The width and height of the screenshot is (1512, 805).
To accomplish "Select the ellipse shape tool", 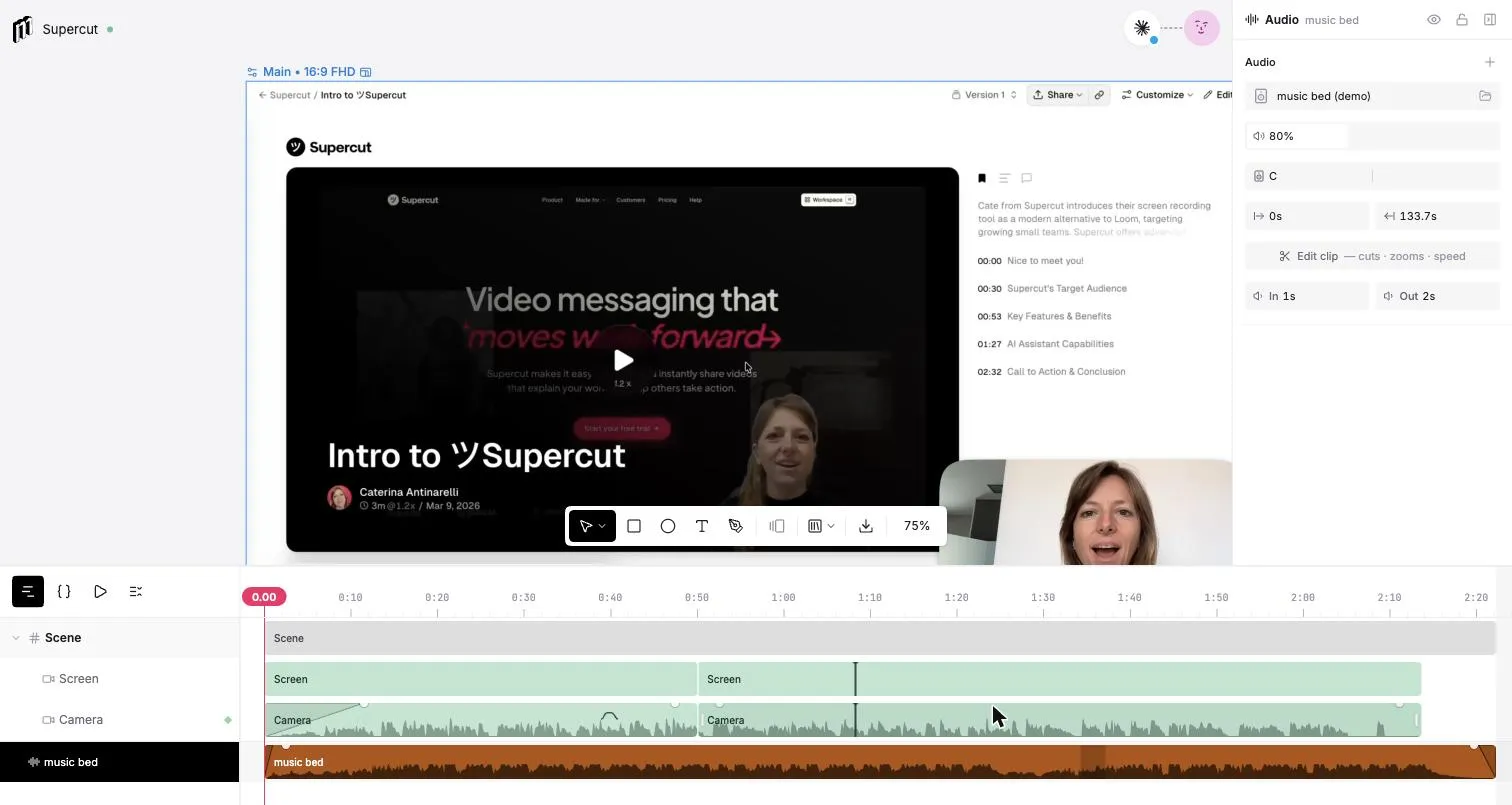I will [668, 526].
